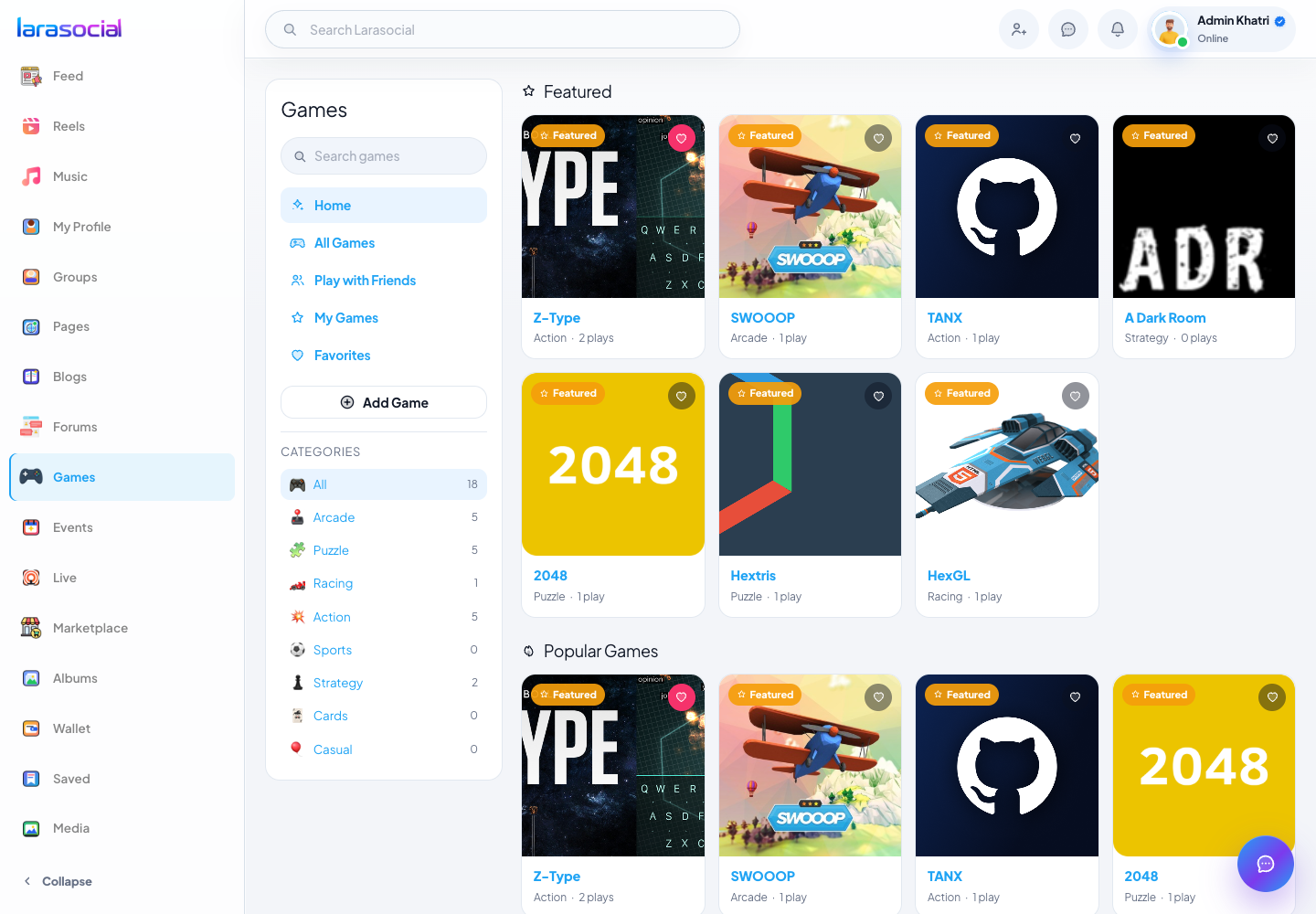Click the add friend icon in header
The width and height of the screenshot is (1316, 914).
tap(1018, 29)
